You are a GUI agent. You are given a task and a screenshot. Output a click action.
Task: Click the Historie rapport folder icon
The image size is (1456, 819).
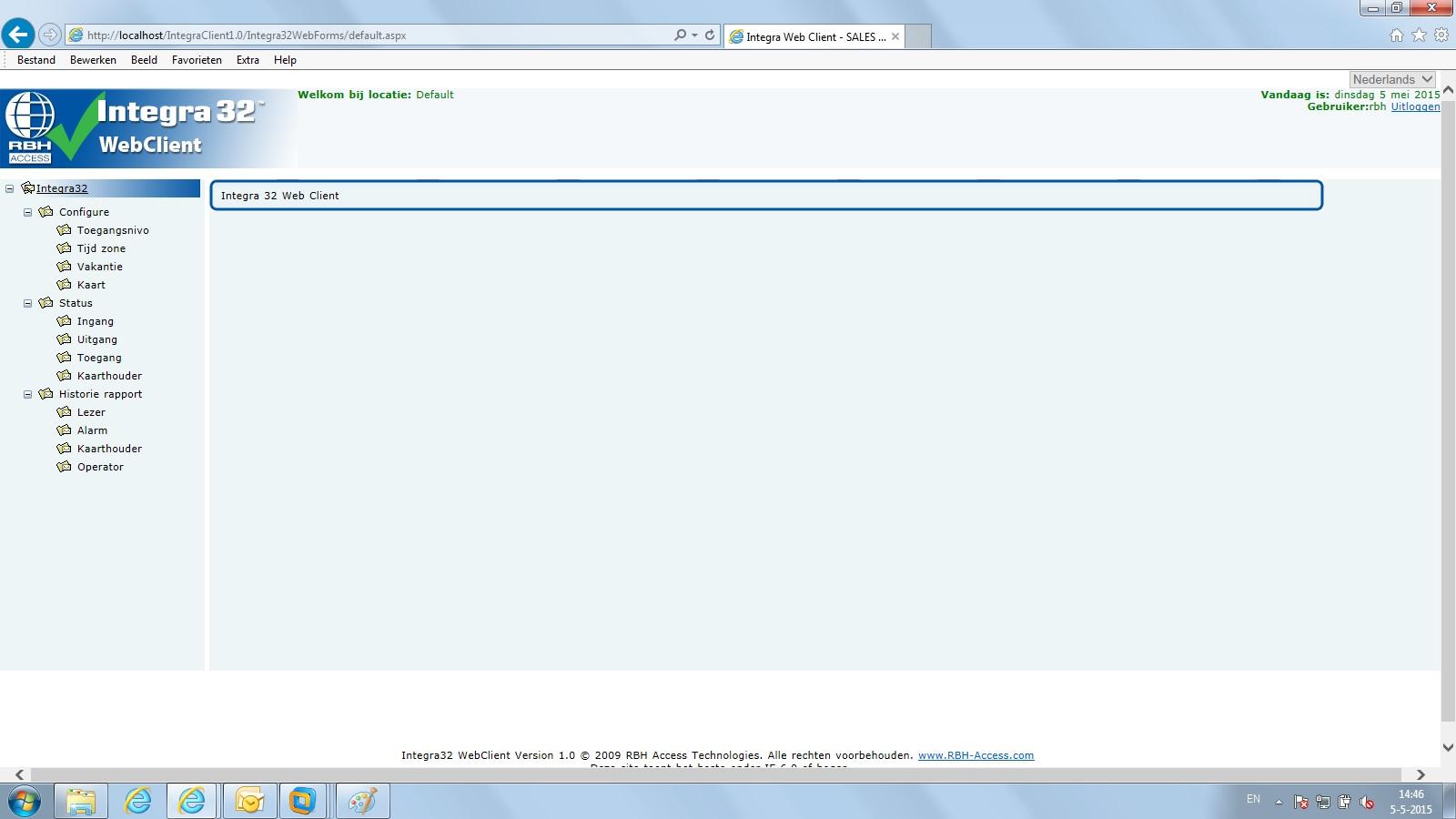(x=45, y=394)
